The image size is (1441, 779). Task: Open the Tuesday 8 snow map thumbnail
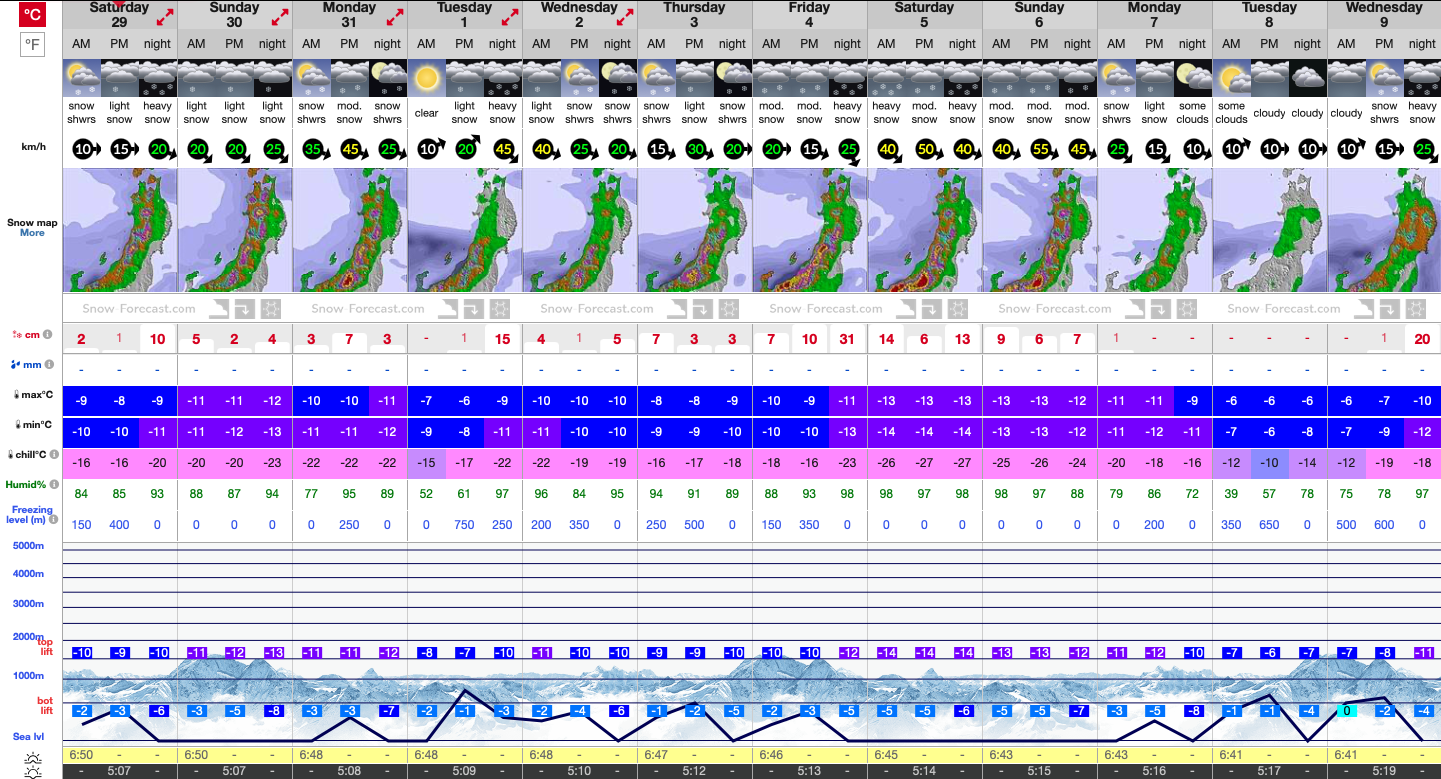[x=1270, y=230]
